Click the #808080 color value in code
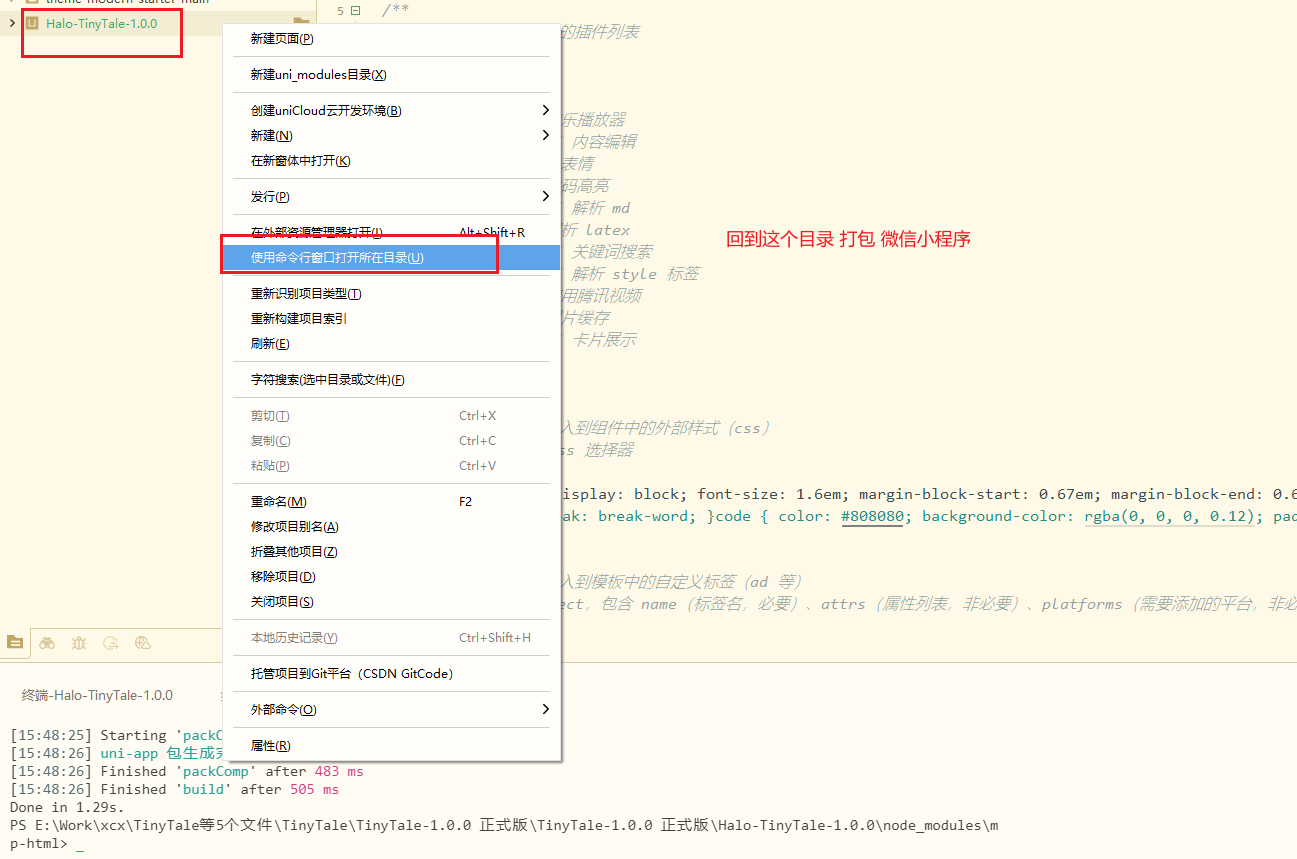1297x859 pixels. (872, 516)
